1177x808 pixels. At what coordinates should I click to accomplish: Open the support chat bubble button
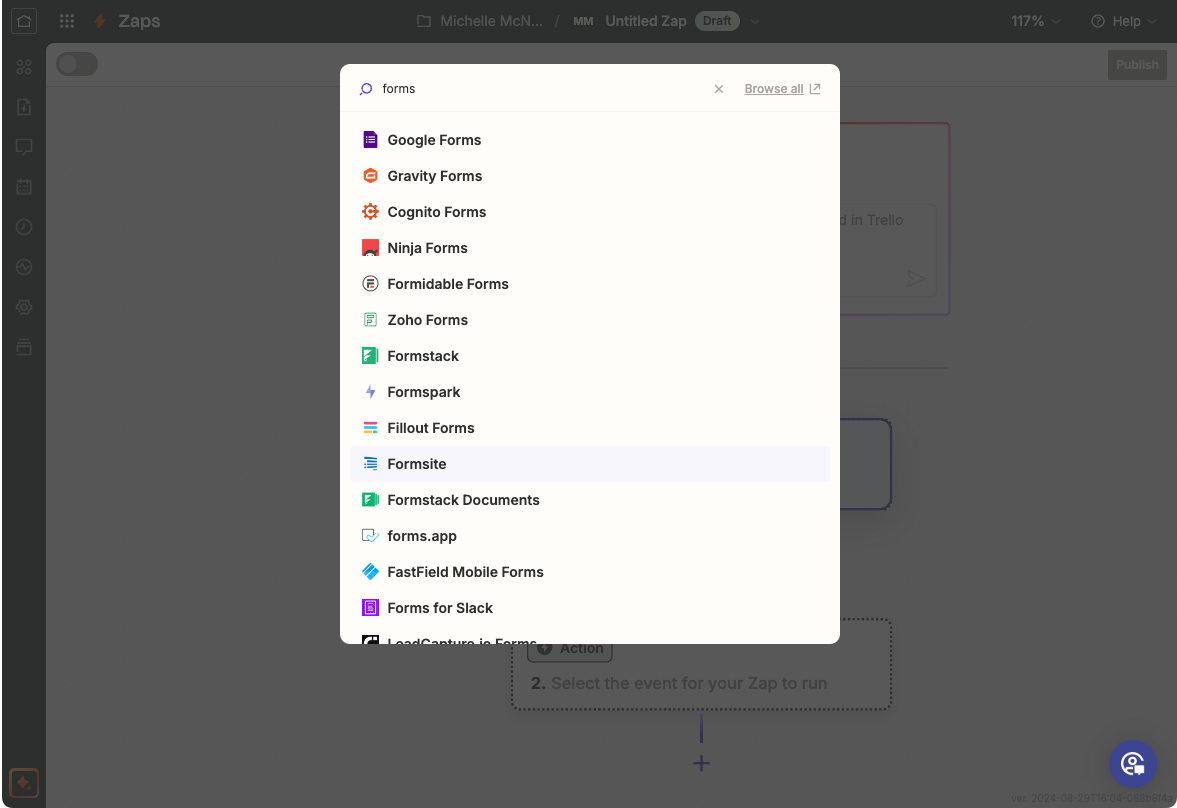pyautogui.click(x=1133, y=764)
